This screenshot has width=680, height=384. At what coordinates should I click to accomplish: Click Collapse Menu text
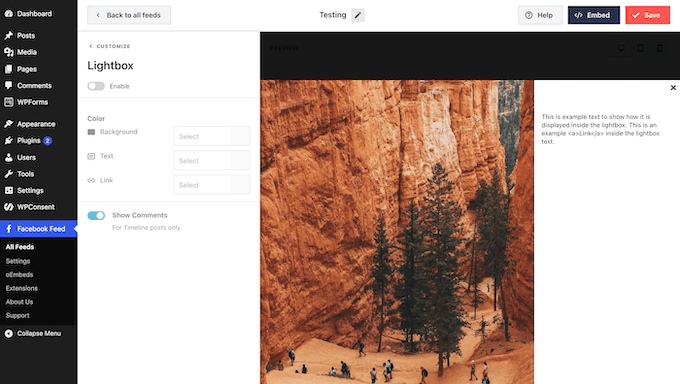pyautogui.click(x=39, y=334)
